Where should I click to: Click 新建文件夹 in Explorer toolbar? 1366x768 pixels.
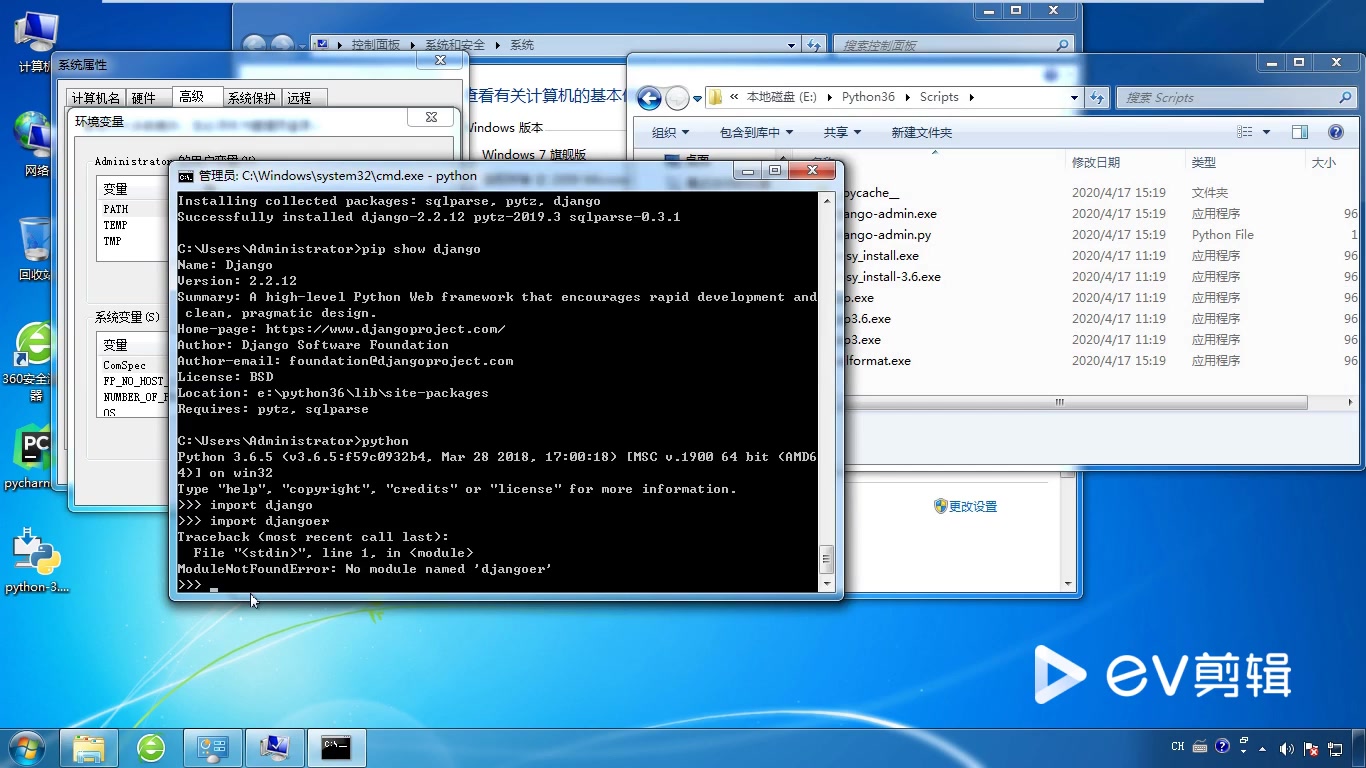tap(921, 132)
